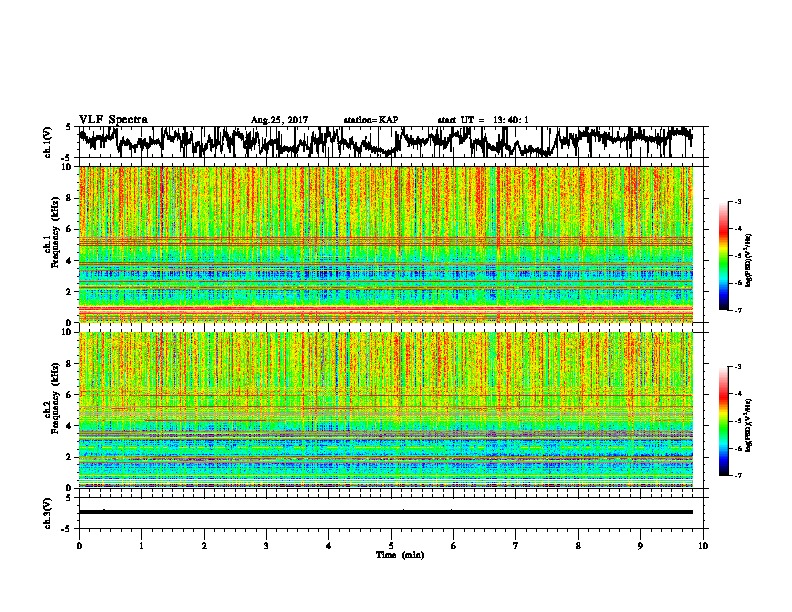Viewport: 792px width, 612px height.
Task: Click the "-3" label on ch.2 color bar
Action: pyautogui.click(x=737, y=367)
